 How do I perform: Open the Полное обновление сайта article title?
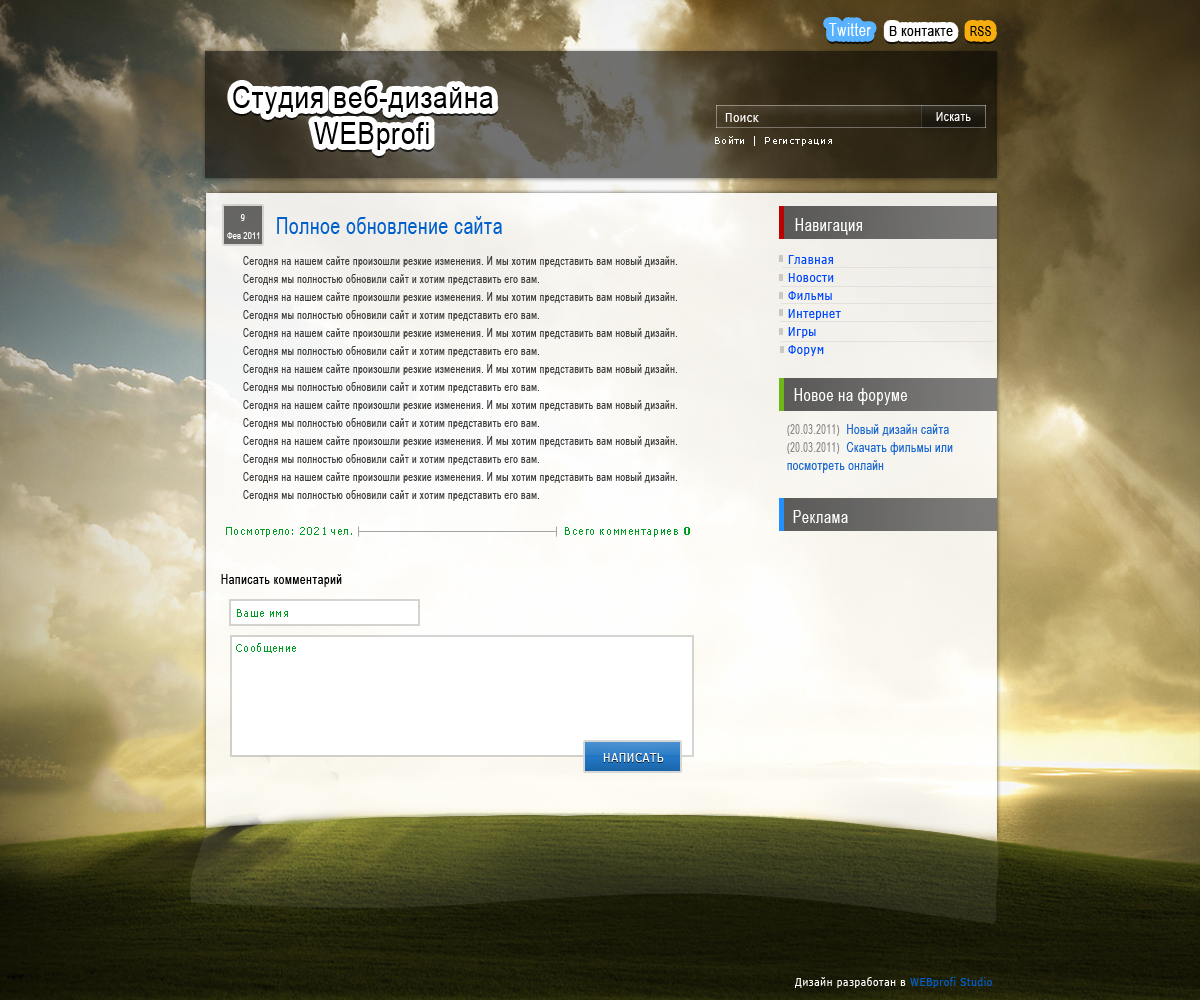(x=389, y=226)
